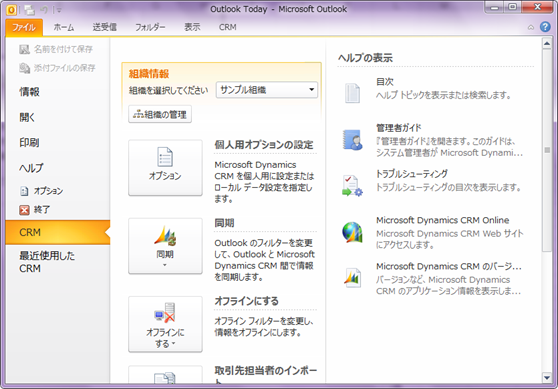Click the 同期 section heading text
Image resolution: width=558 pixels, height=389 pixels.
[224, 223]
